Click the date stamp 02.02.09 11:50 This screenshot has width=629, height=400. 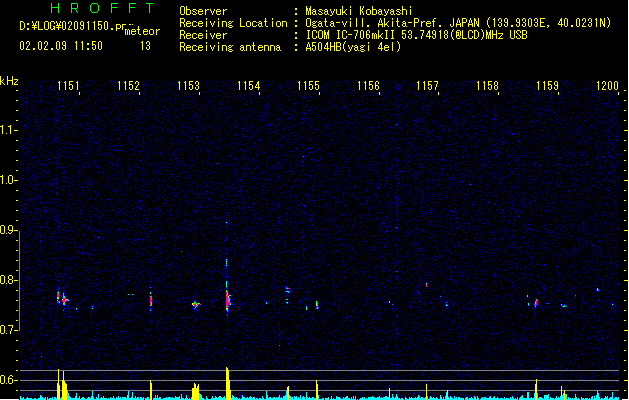click(x=61, y=46)
